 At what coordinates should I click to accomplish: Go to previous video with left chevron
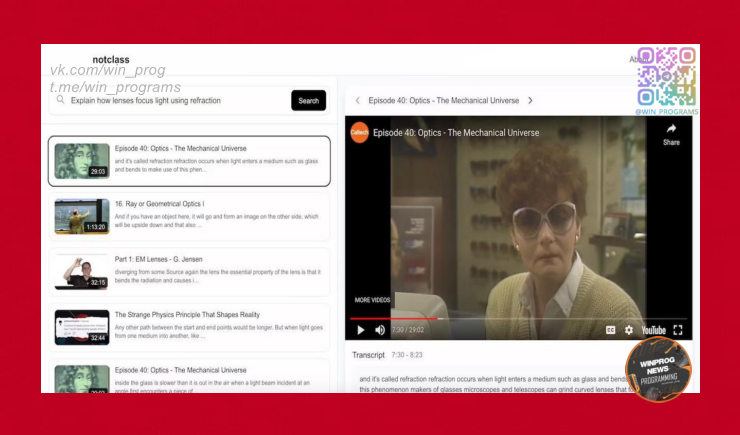pyautogui.click(x=358, y=100)
